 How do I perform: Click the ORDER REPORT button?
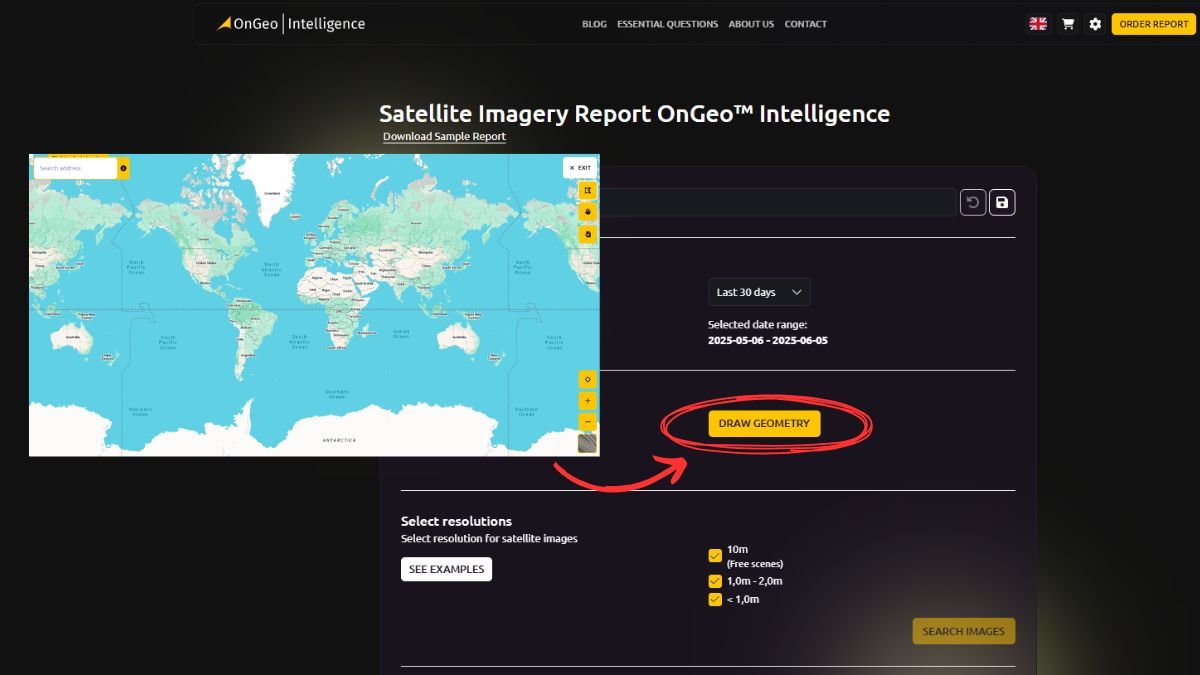pyautogui.click(x=1153, y=24)
